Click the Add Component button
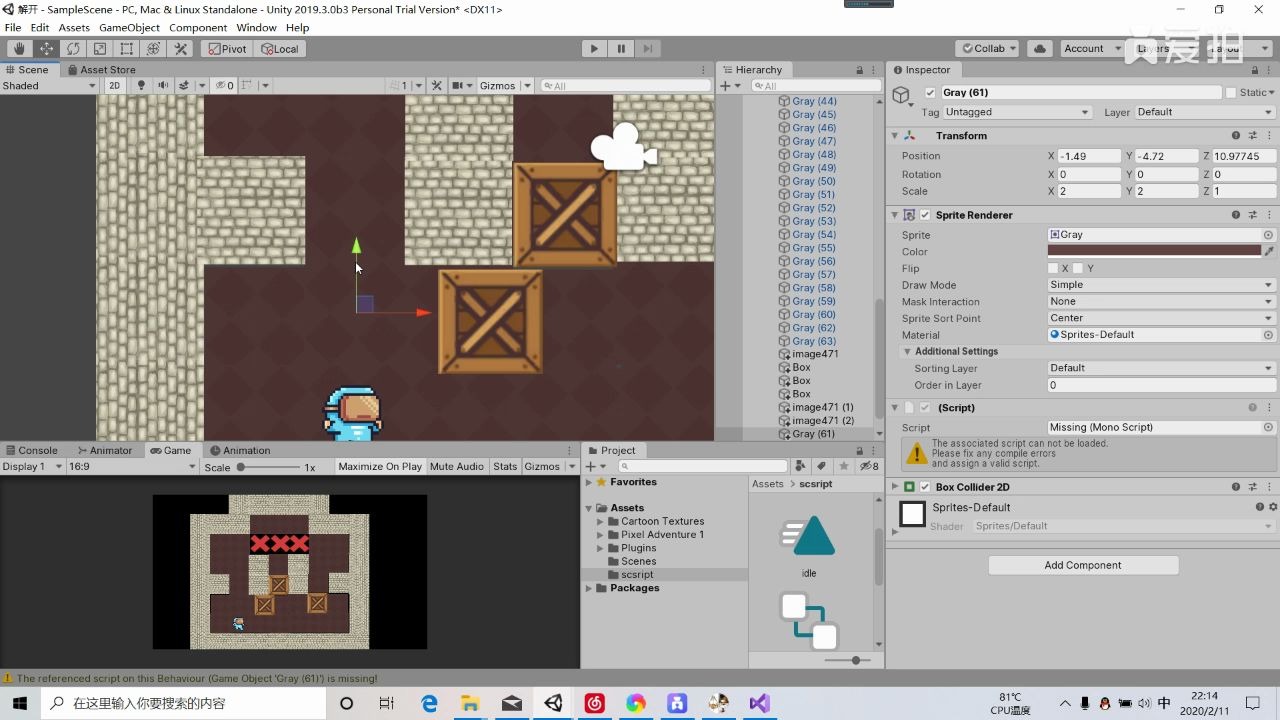 coord(1083,565)
